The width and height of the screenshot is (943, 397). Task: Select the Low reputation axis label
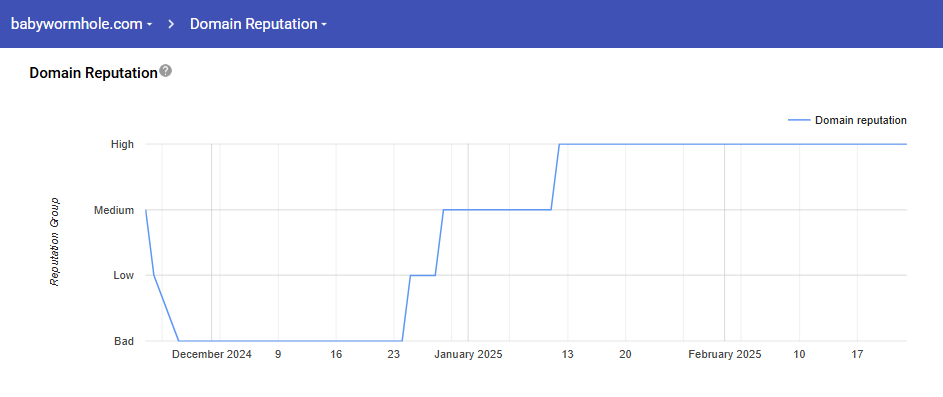point(123,275)
